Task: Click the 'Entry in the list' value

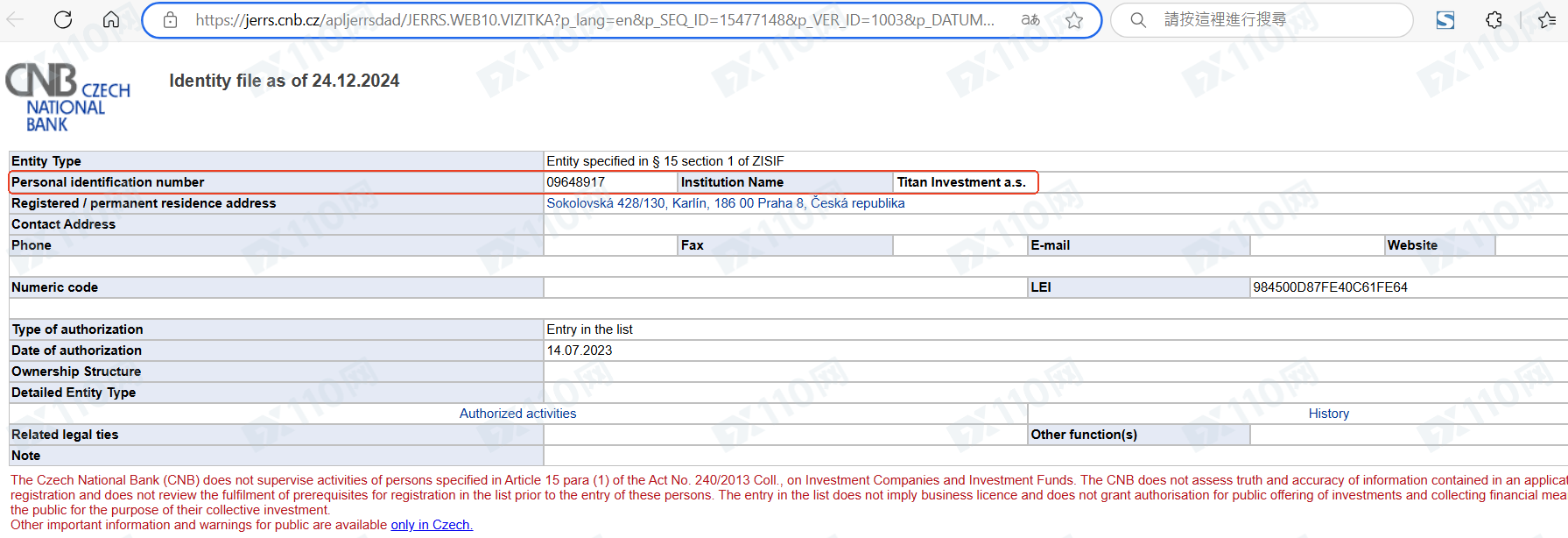Action: click(590, 329)
